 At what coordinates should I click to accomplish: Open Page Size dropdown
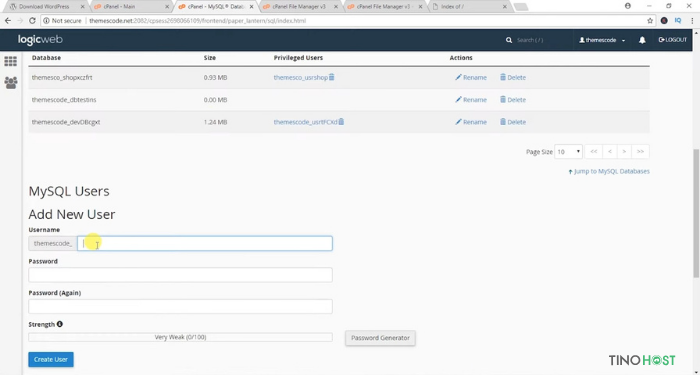pyautogui.click(x=568, y=152)
